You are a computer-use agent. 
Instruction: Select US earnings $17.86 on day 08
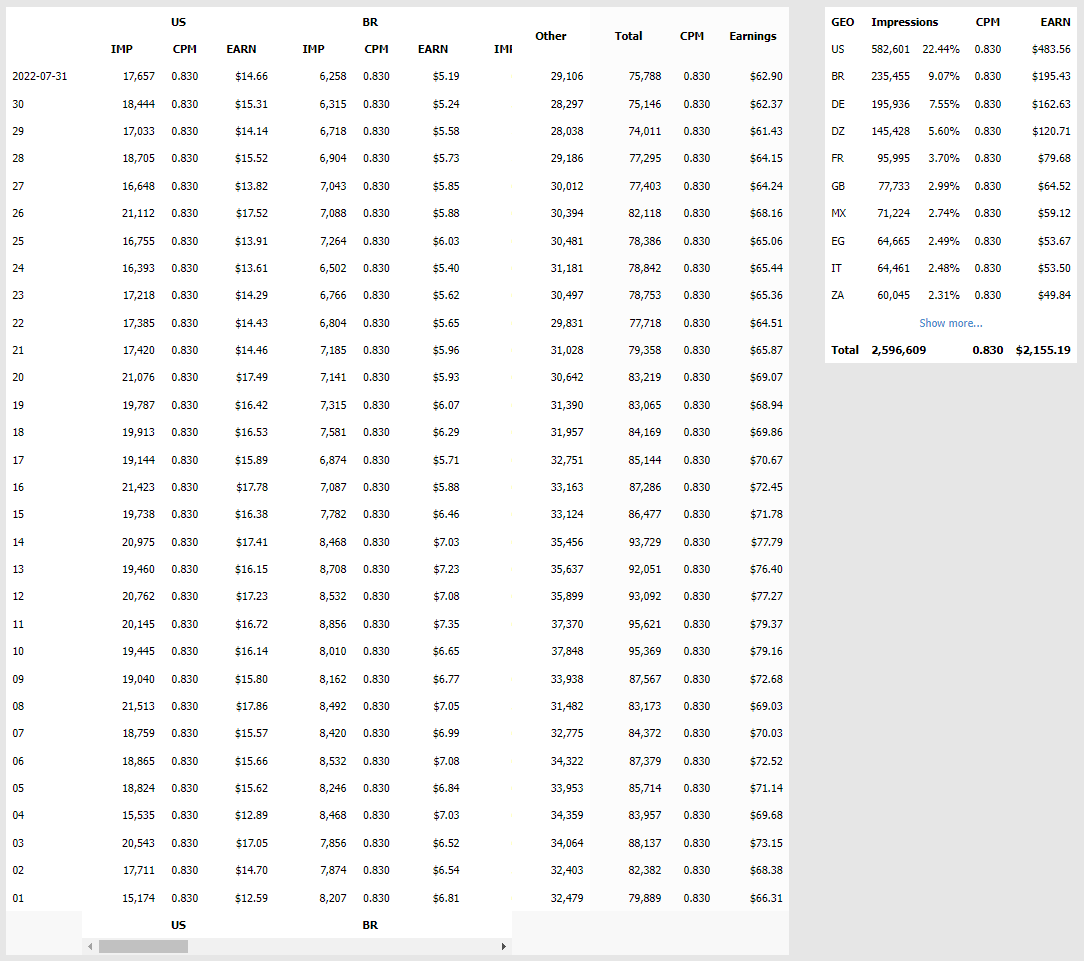tap(251, 706)
